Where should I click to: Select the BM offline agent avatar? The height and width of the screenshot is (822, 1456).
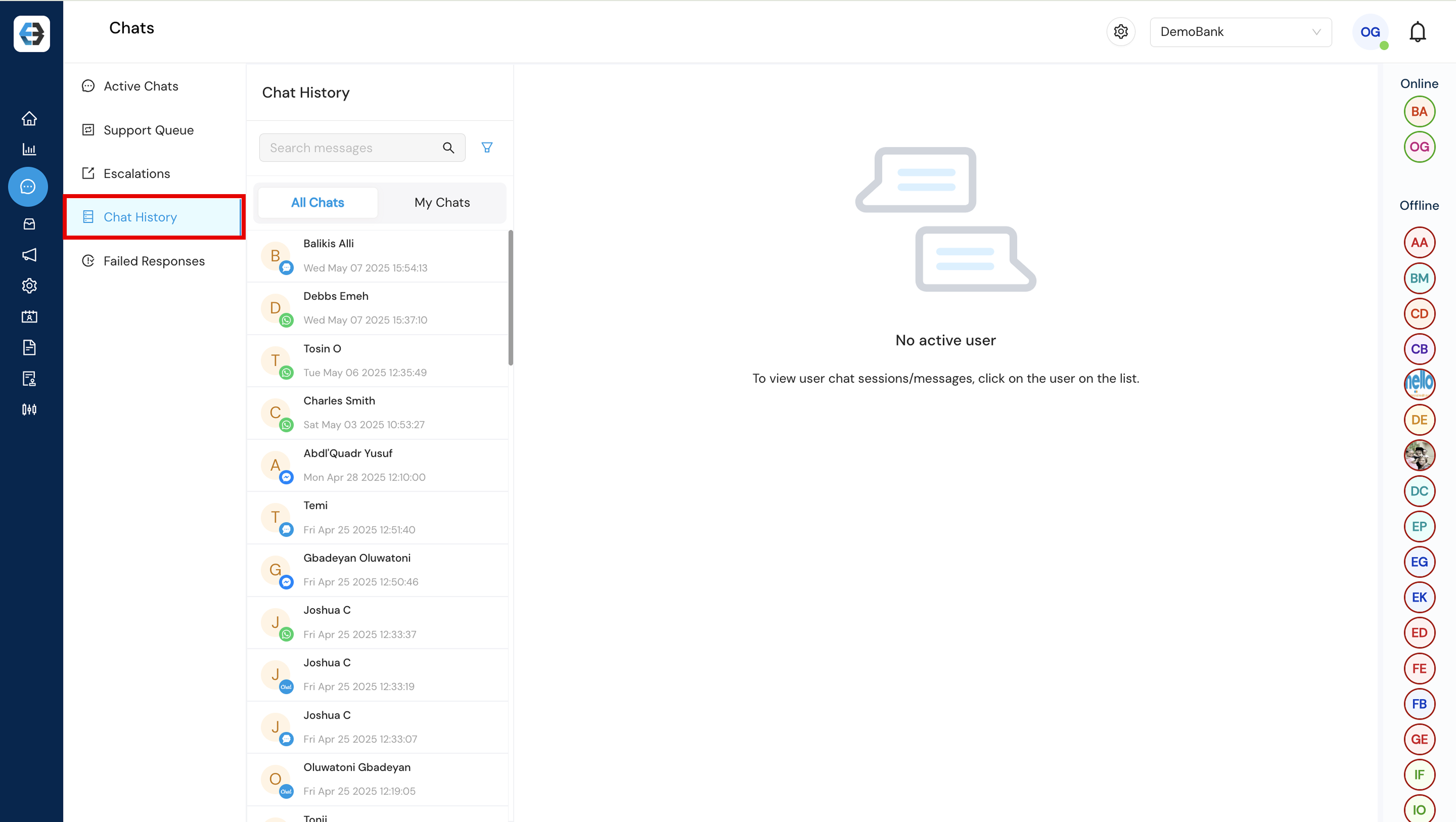click(1419, 278)
